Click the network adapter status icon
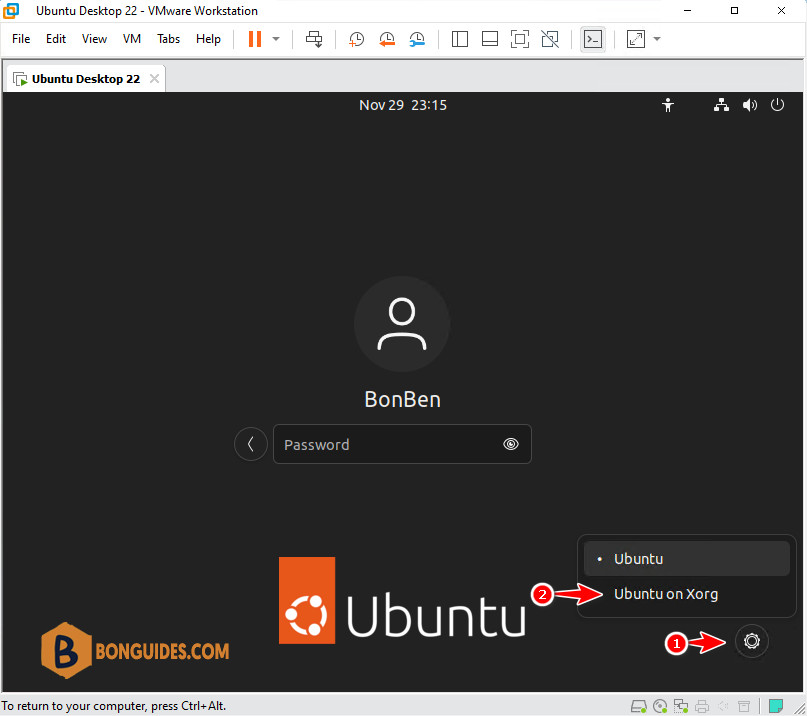The image size is (807, 716). [681, 706]
